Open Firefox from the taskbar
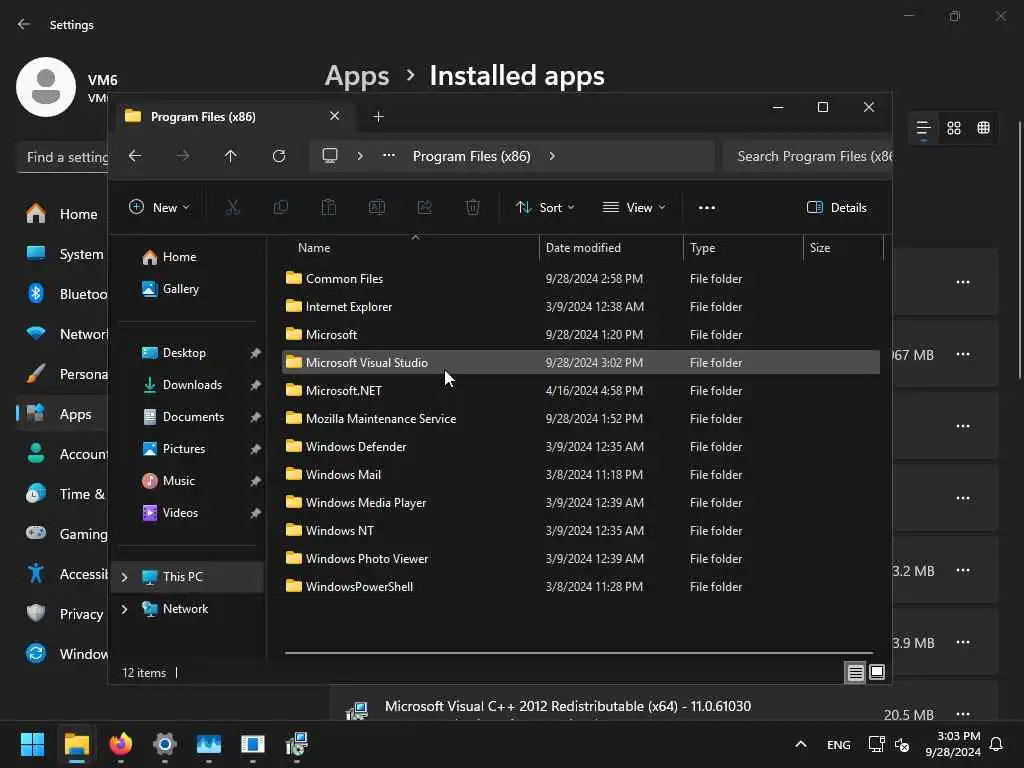 pyautogui.click(x=121, y=744)
